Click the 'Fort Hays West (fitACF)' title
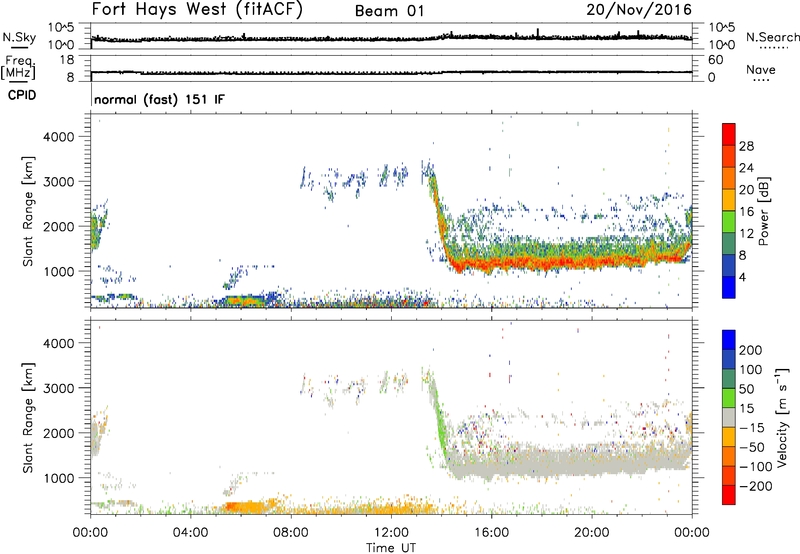The image size is (800, 554). click(197, 10)
